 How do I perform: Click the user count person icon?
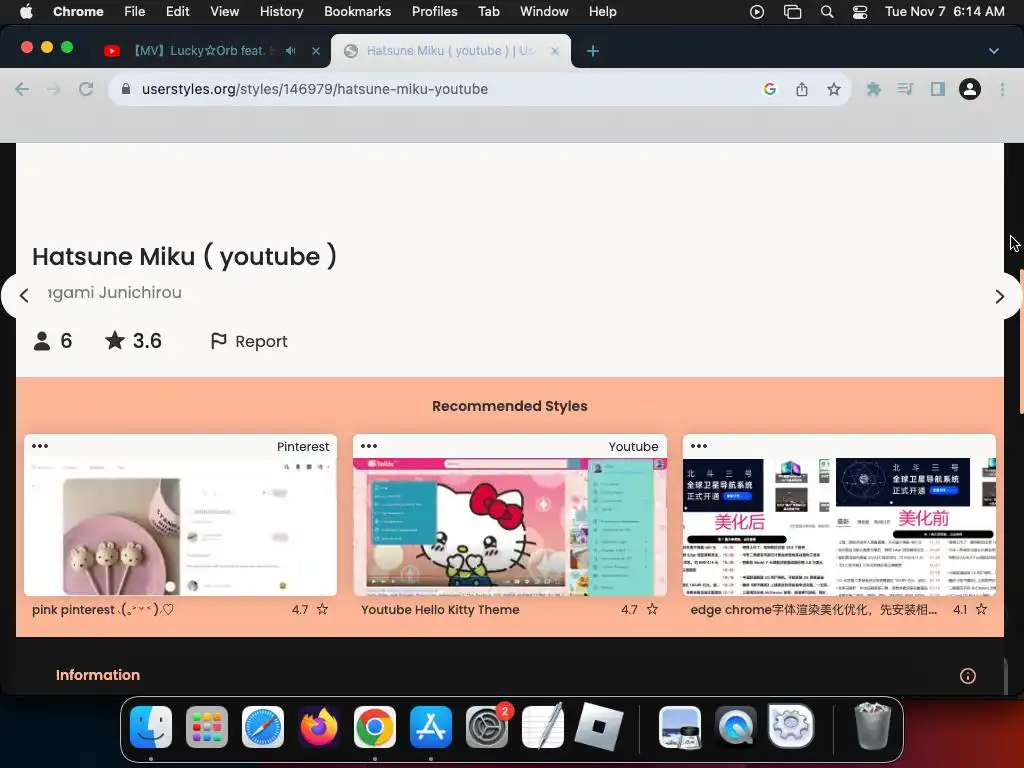[x=42, y=341]
